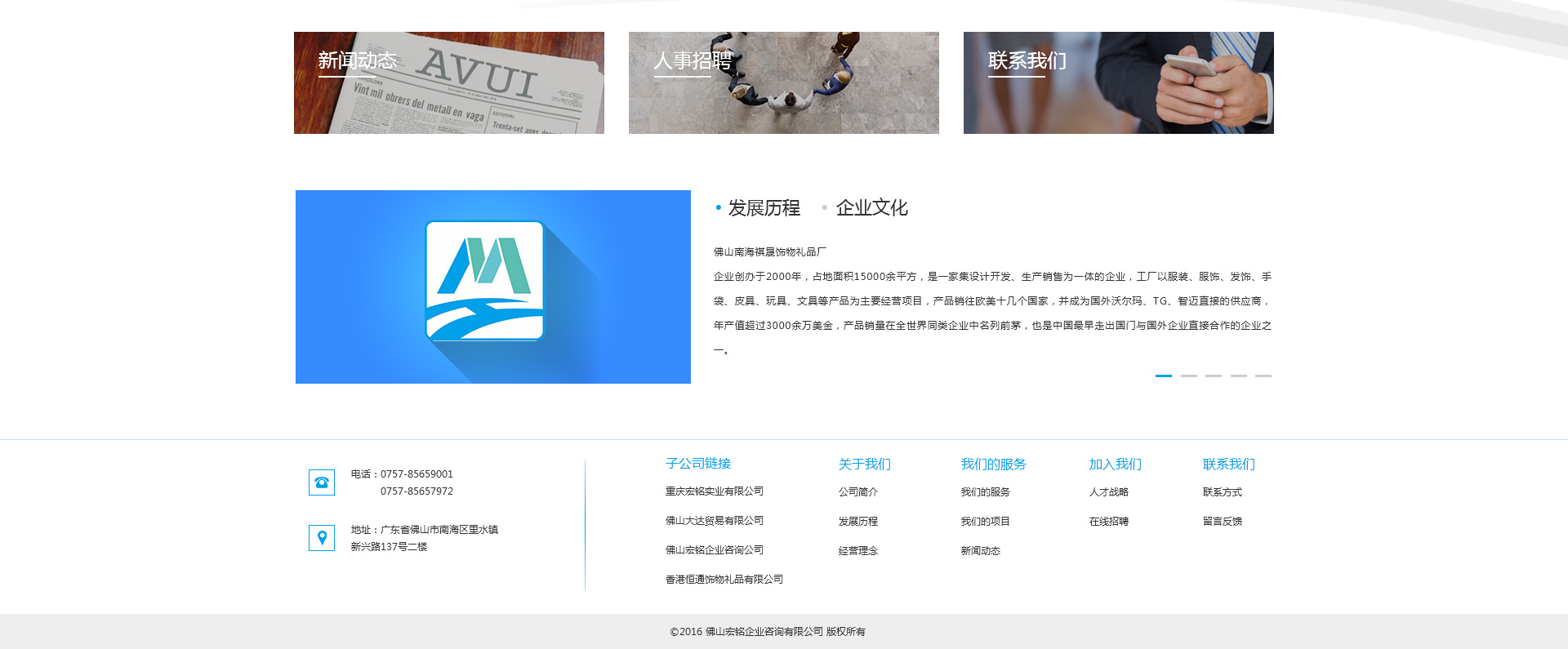Click the 子公司链接 footer heading
The height and width of the screenshot is (649, 1568).
(x=698, y=464)
